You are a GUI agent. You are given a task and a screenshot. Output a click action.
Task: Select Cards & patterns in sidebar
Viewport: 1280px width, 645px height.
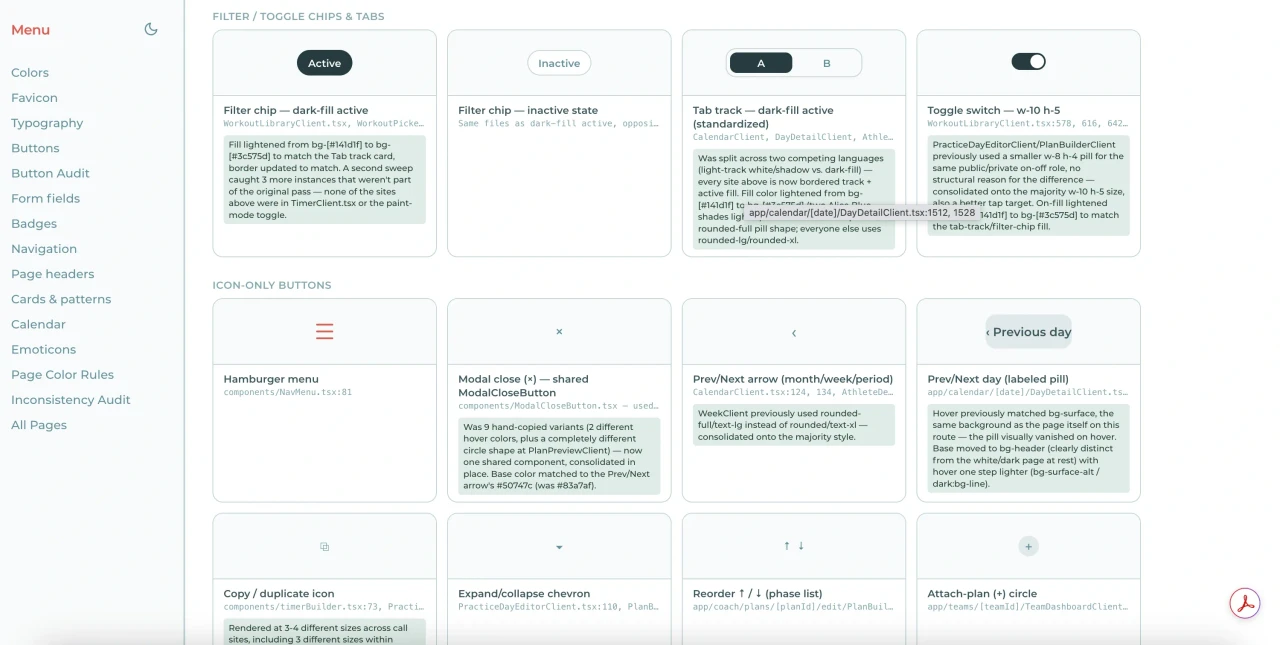pyautogui.click(x=61, y=299)
